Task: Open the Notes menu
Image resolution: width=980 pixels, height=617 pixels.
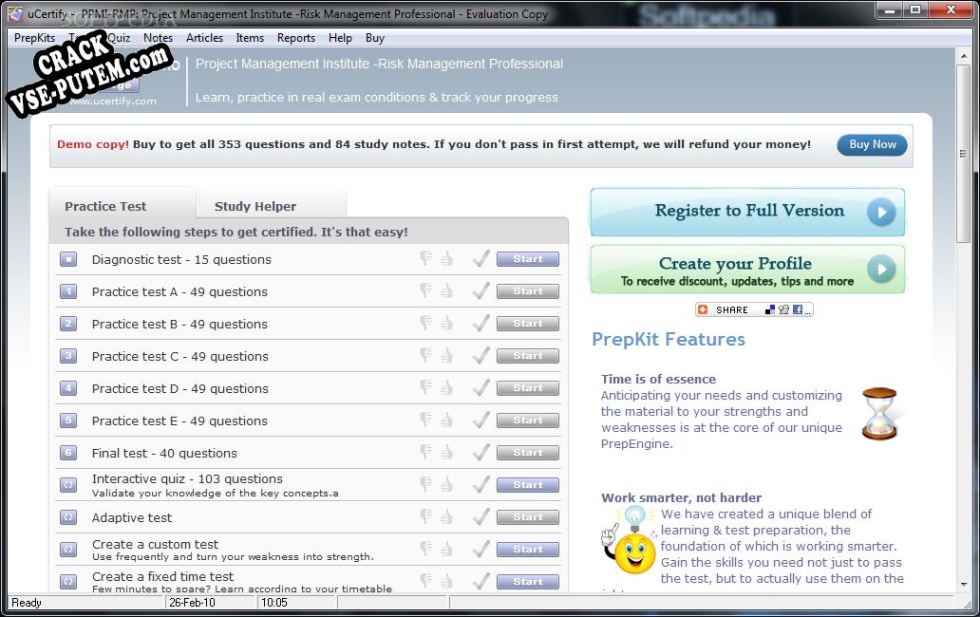Action: tap(158, 38)
